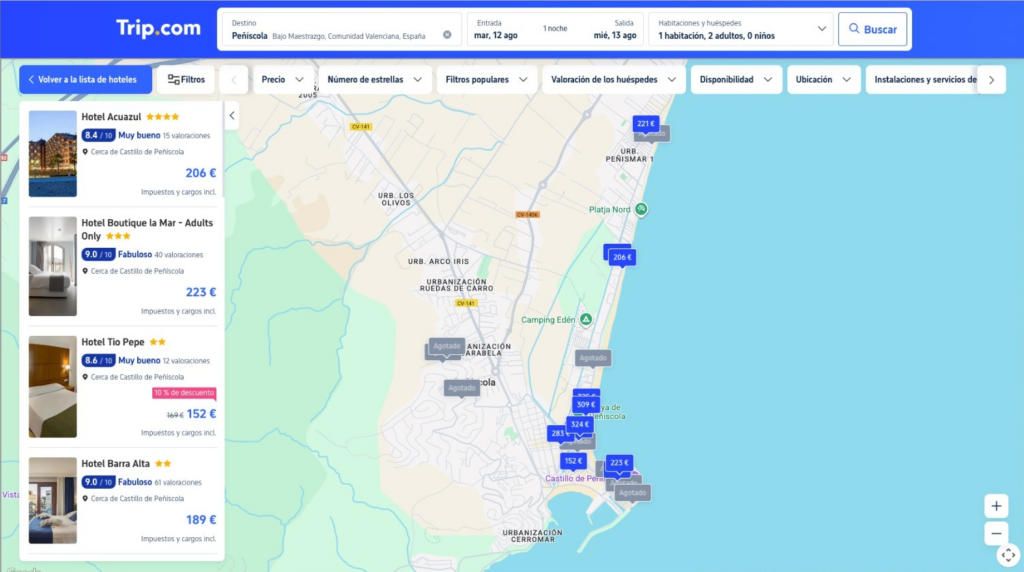
Task: Recenter map with the location icon
Action: click(1007, 555)
